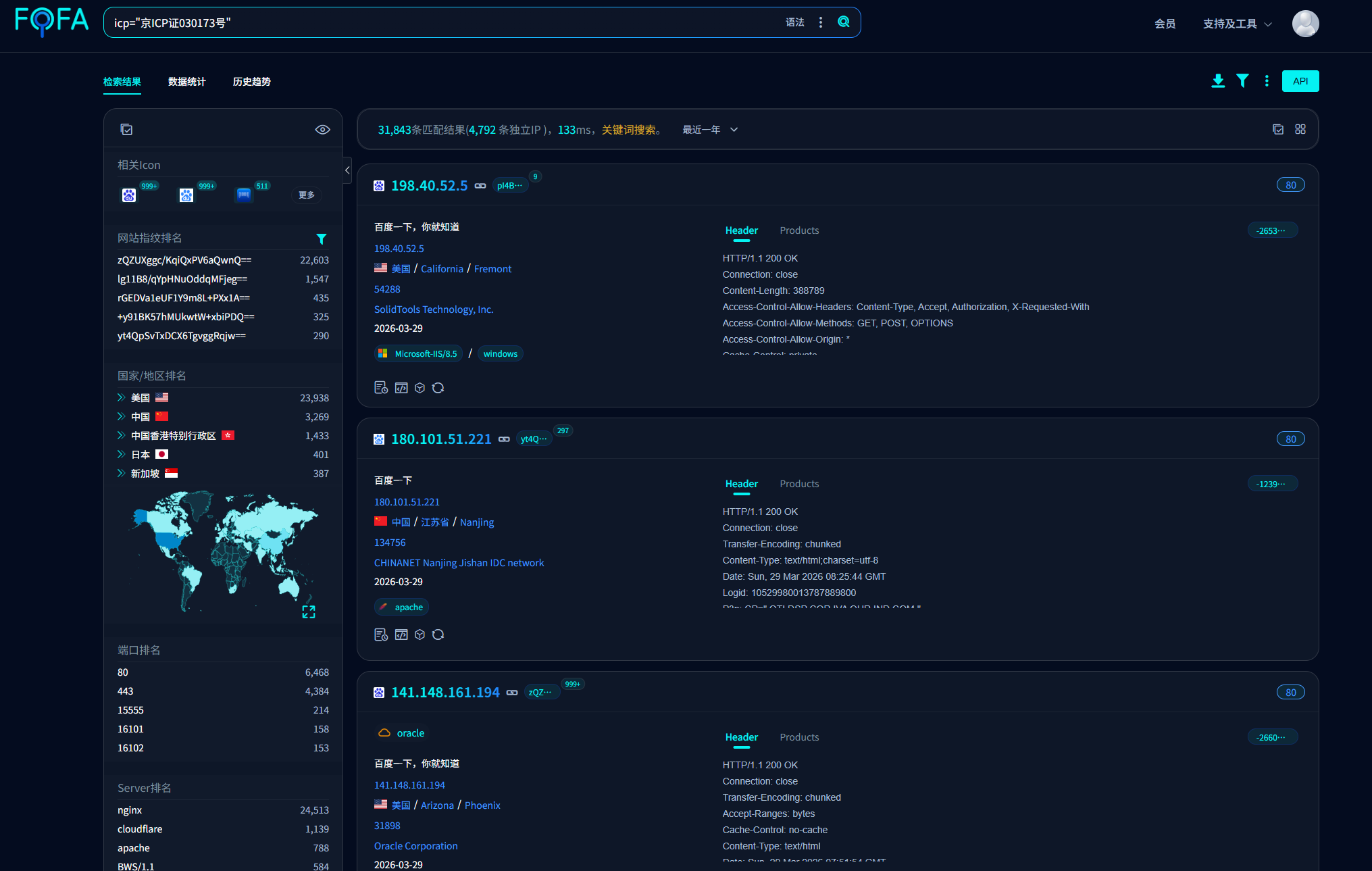Click the -2653 hash badge on first result

point(1273,230)
